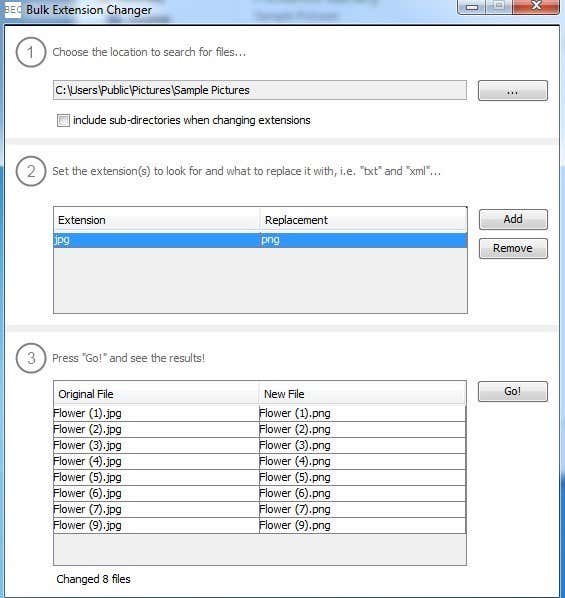Click the BEC app icon in title bar
The height and width of the screenshot is (598, 565).
[x=13, y=10]
